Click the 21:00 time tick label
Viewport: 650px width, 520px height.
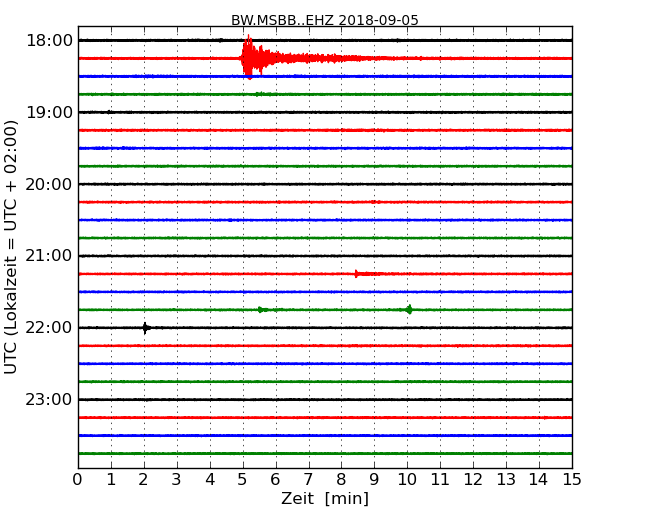pyautogui.click(x=48, y=256)
